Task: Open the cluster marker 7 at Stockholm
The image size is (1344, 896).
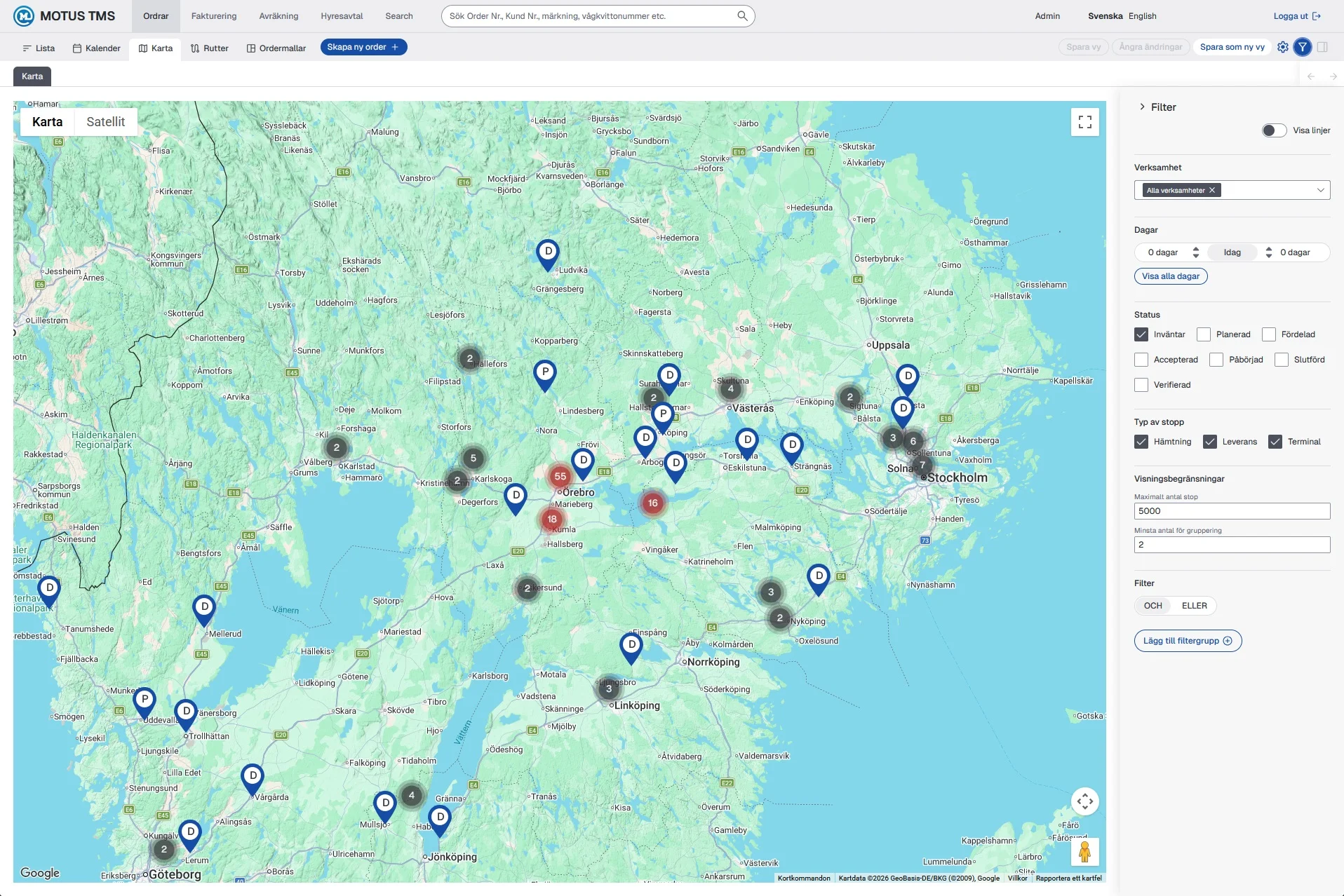Action: coord(923,465)
